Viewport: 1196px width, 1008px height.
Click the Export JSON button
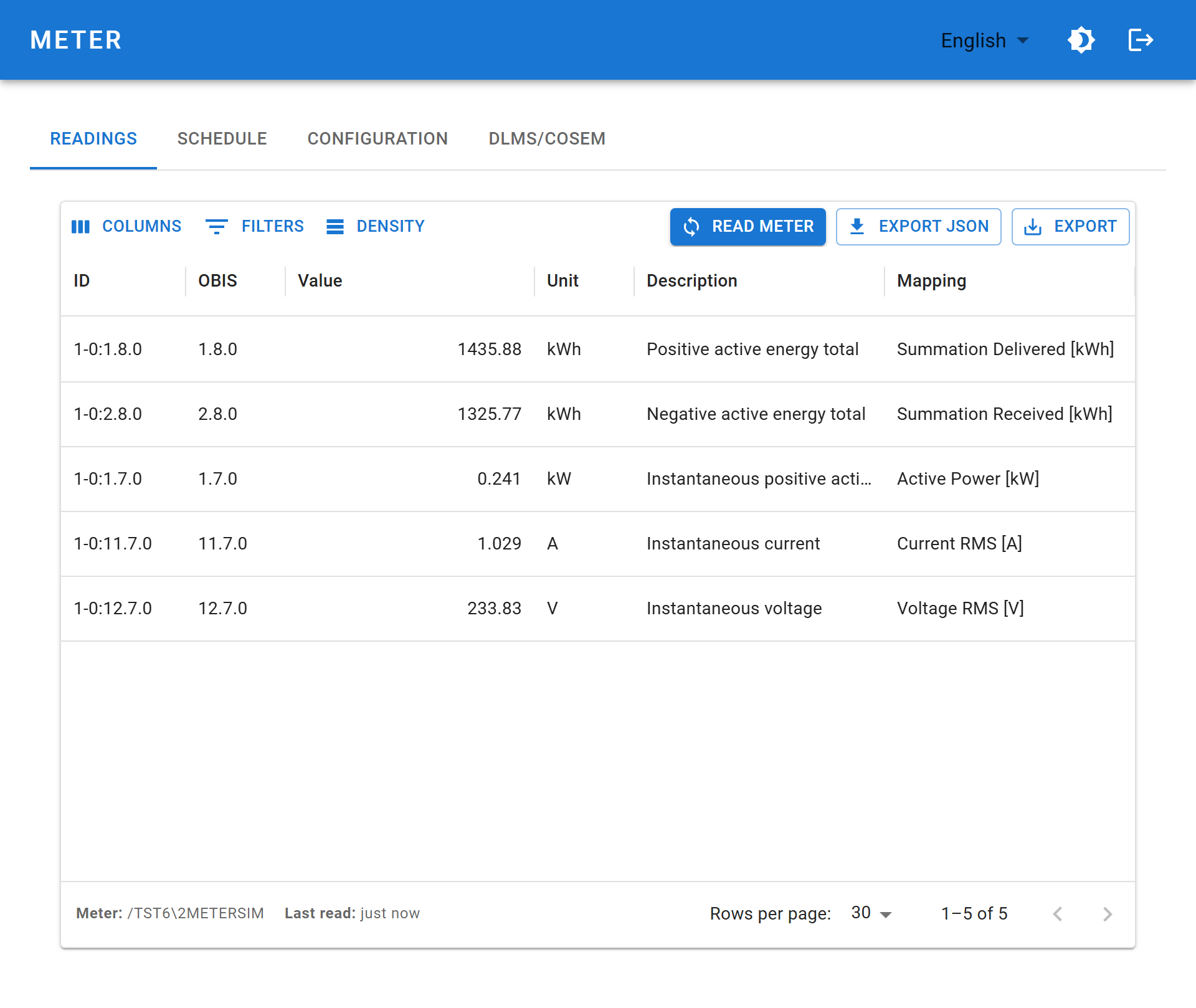(x=919, y=227)
